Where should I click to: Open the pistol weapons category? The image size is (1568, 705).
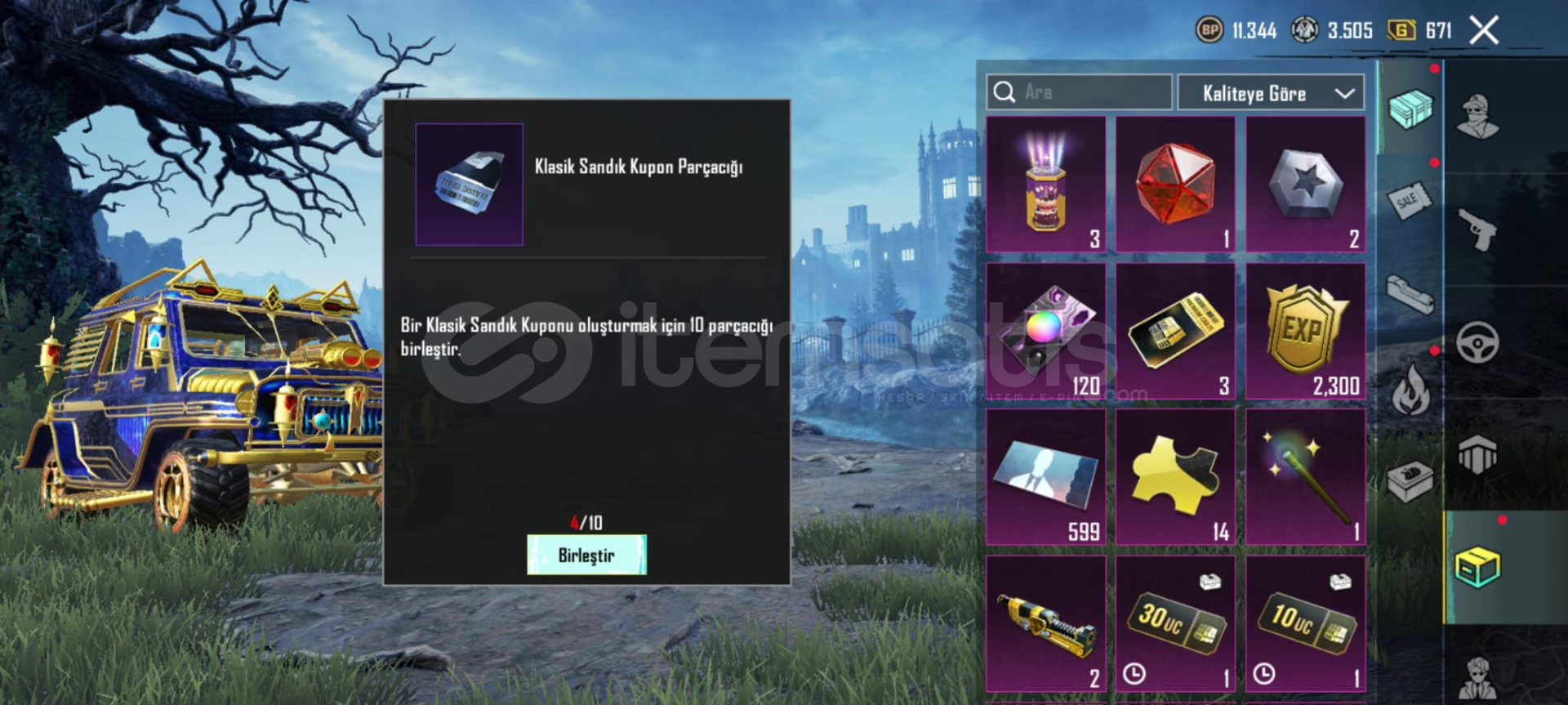tap(1477, 230)
